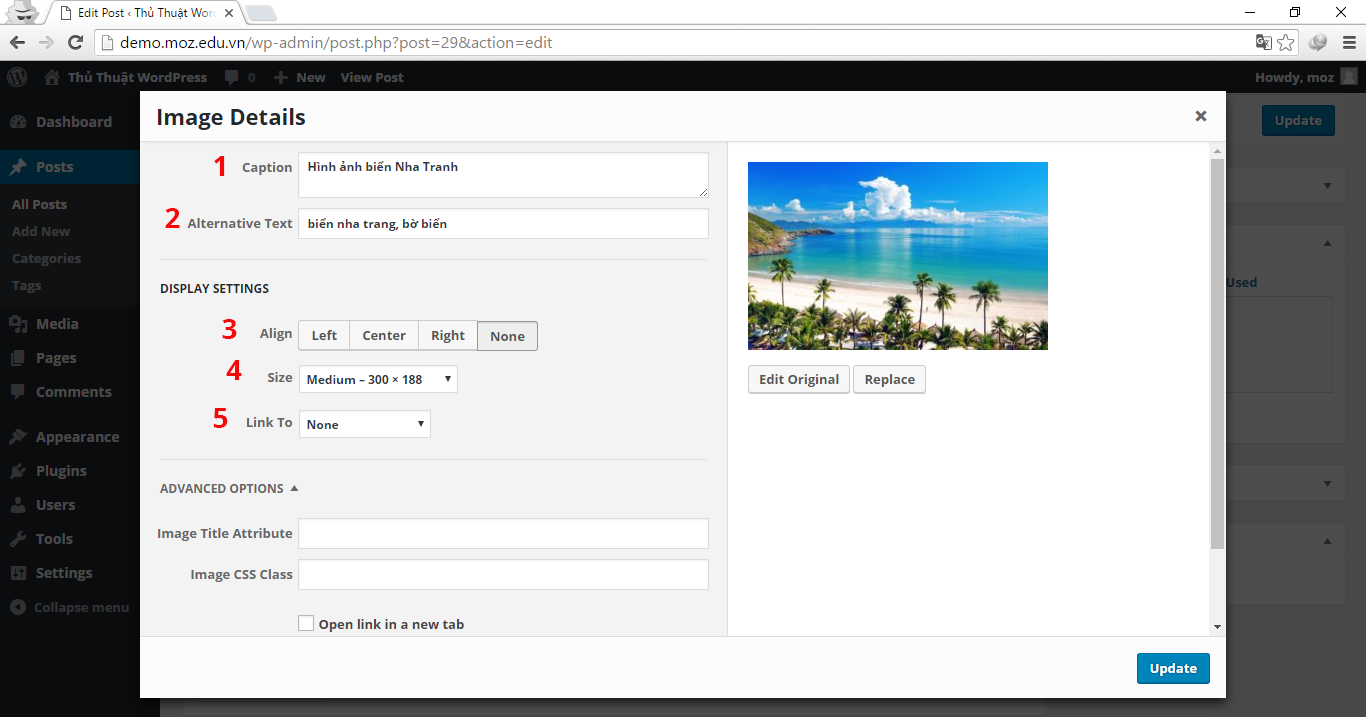Click the Settings sliders icon in sidebar
Image resolution: width=1366 pixels, height=717 pixels.
(x=18, y=573)
